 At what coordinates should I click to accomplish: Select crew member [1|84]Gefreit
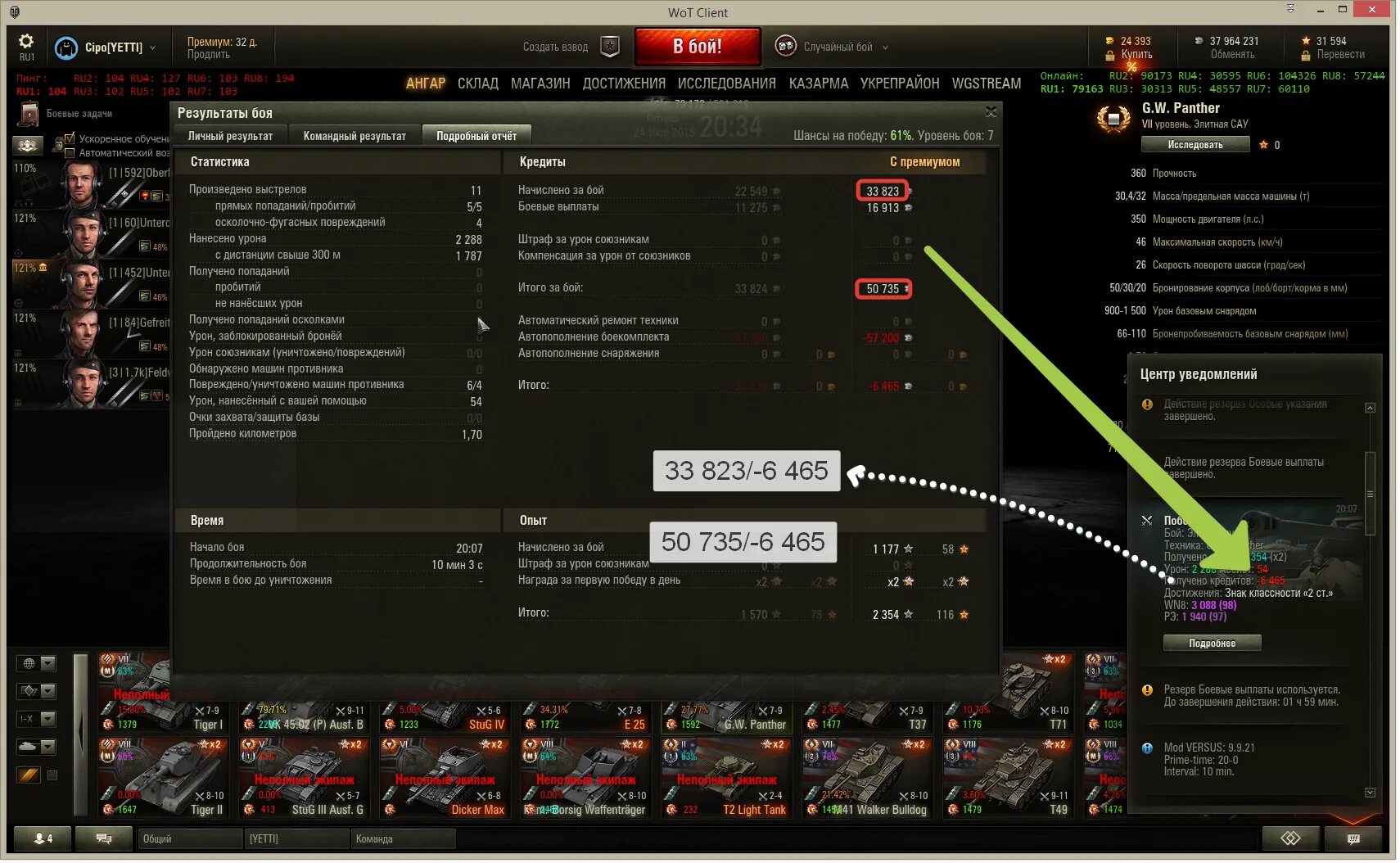pyautogui.click(x=90, y=334)
